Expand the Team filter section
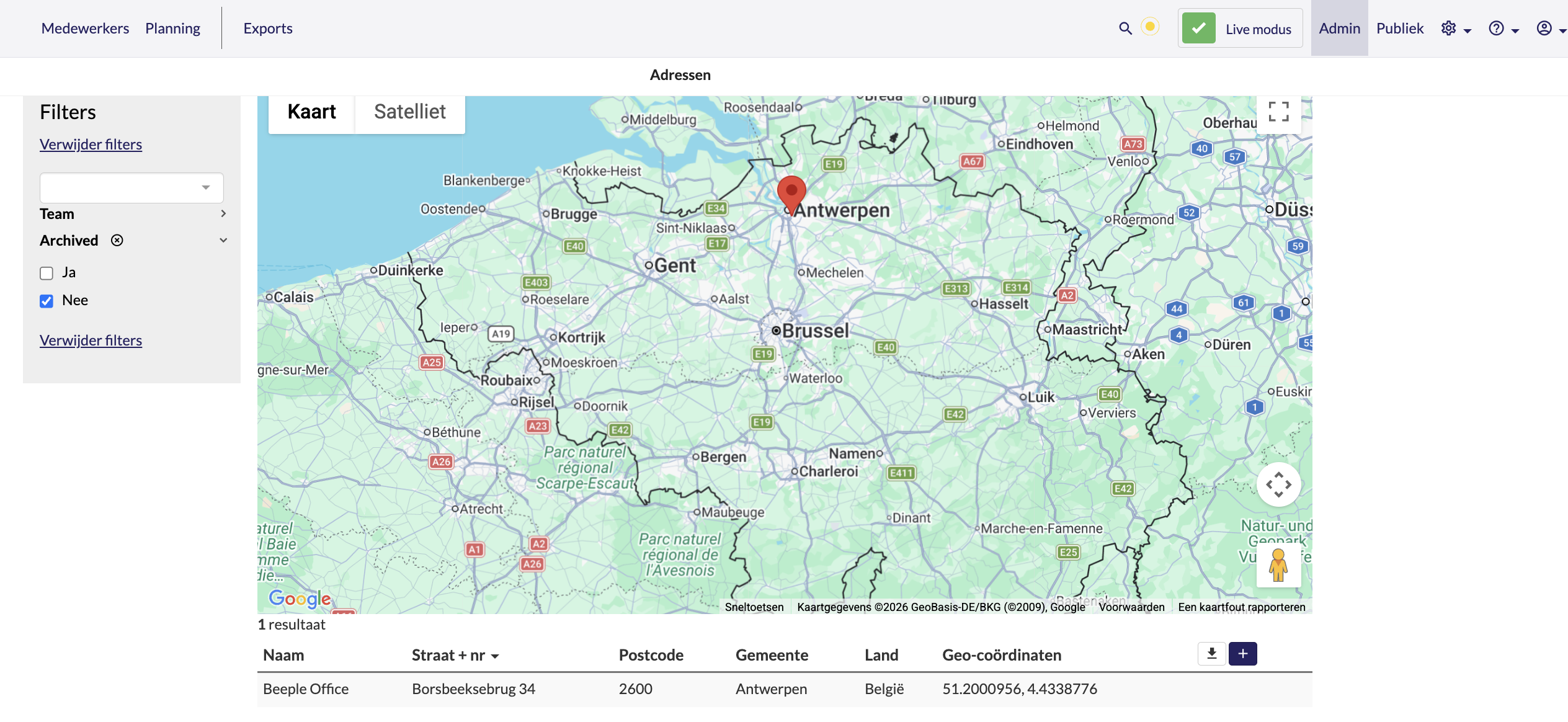This screenshot has height=722, width=1568. (133, 214)
